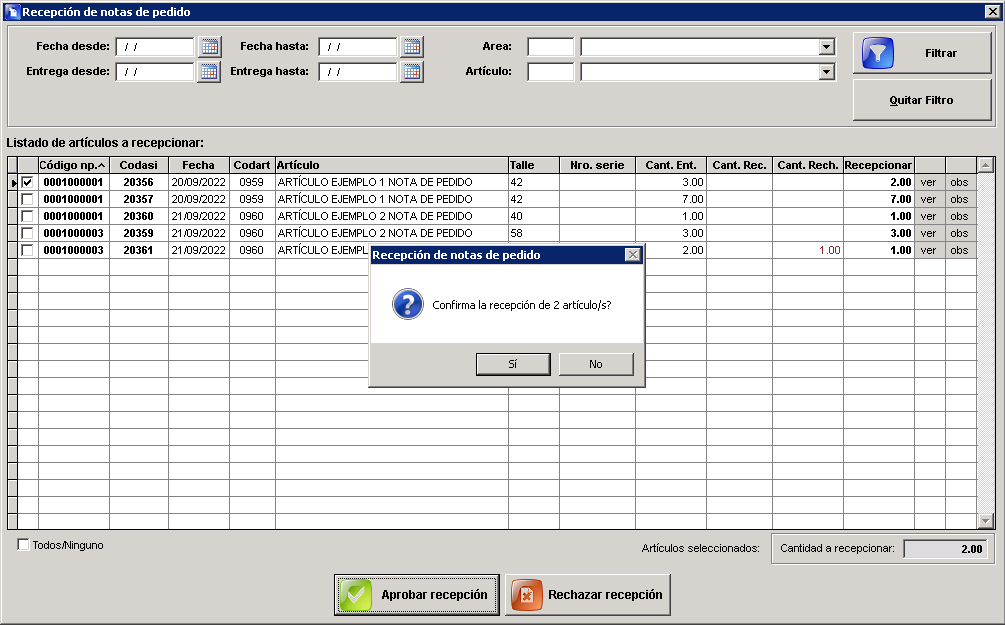1005x625 pixels.
Task: Click 'ver' for Codasi 20361 row
Action: pyautogui.click(x=929, y=250)
